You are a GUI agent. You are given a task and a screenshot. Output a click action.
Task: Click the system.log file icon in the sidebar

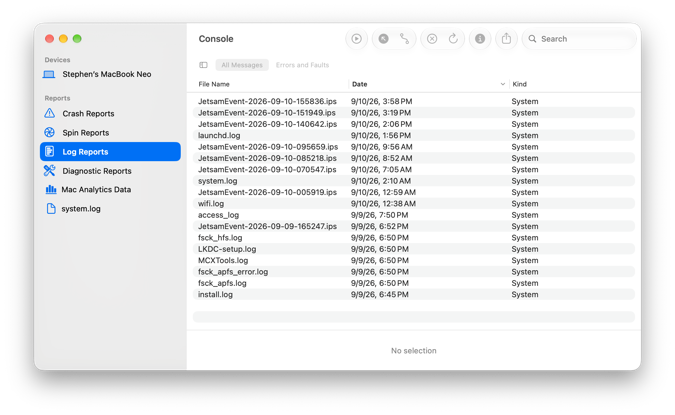click(x=51, y=208)
